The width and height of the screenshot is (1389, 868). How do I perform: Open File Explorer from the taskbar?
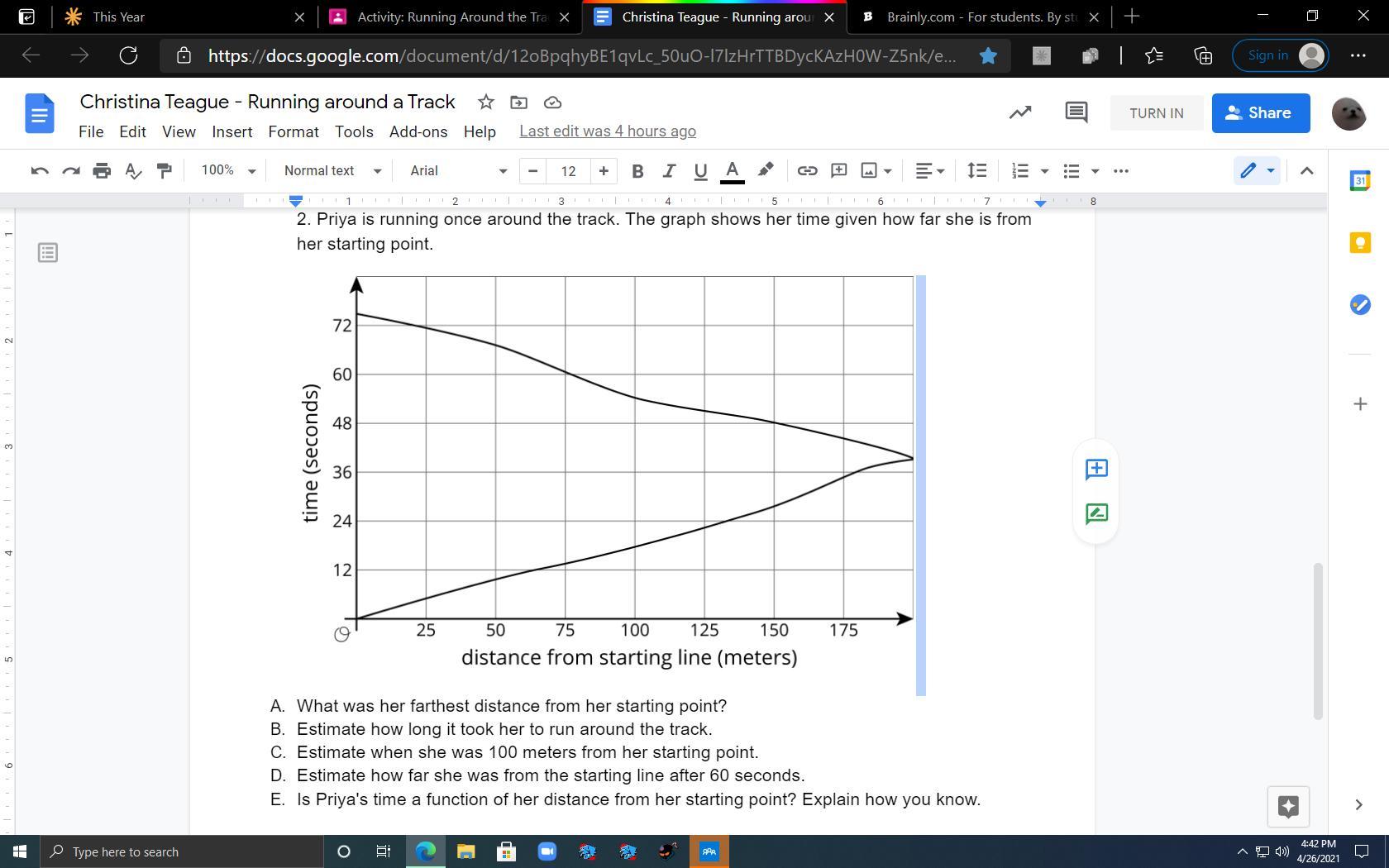(465, 851)
